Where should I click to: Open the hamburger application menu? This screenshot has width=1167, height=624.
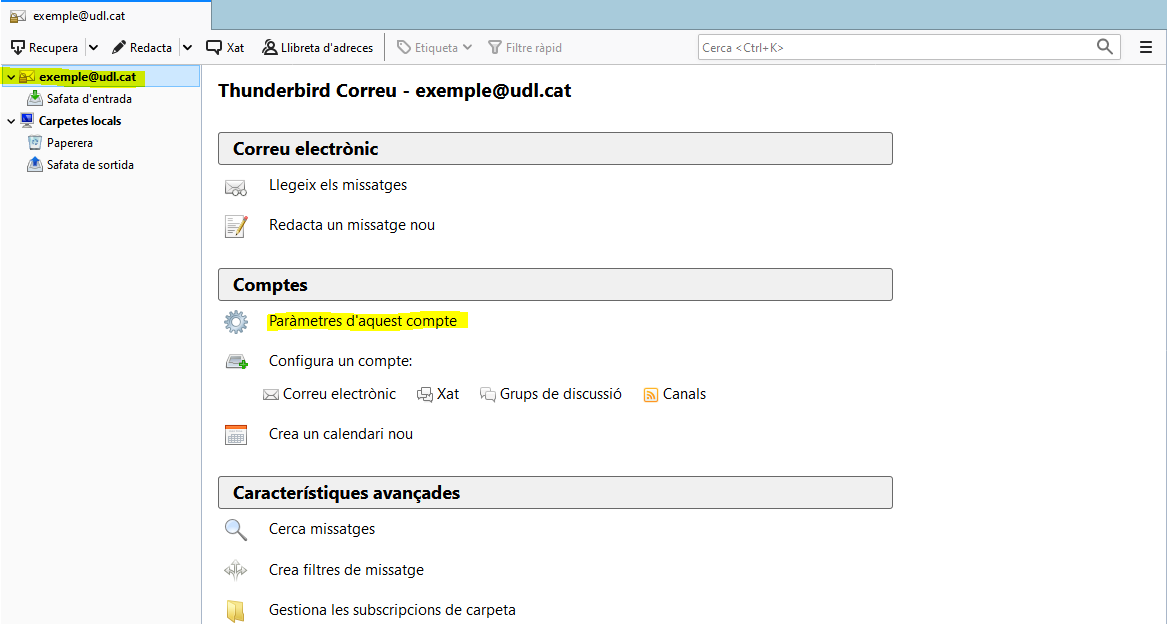click(x=1146, y=48)
